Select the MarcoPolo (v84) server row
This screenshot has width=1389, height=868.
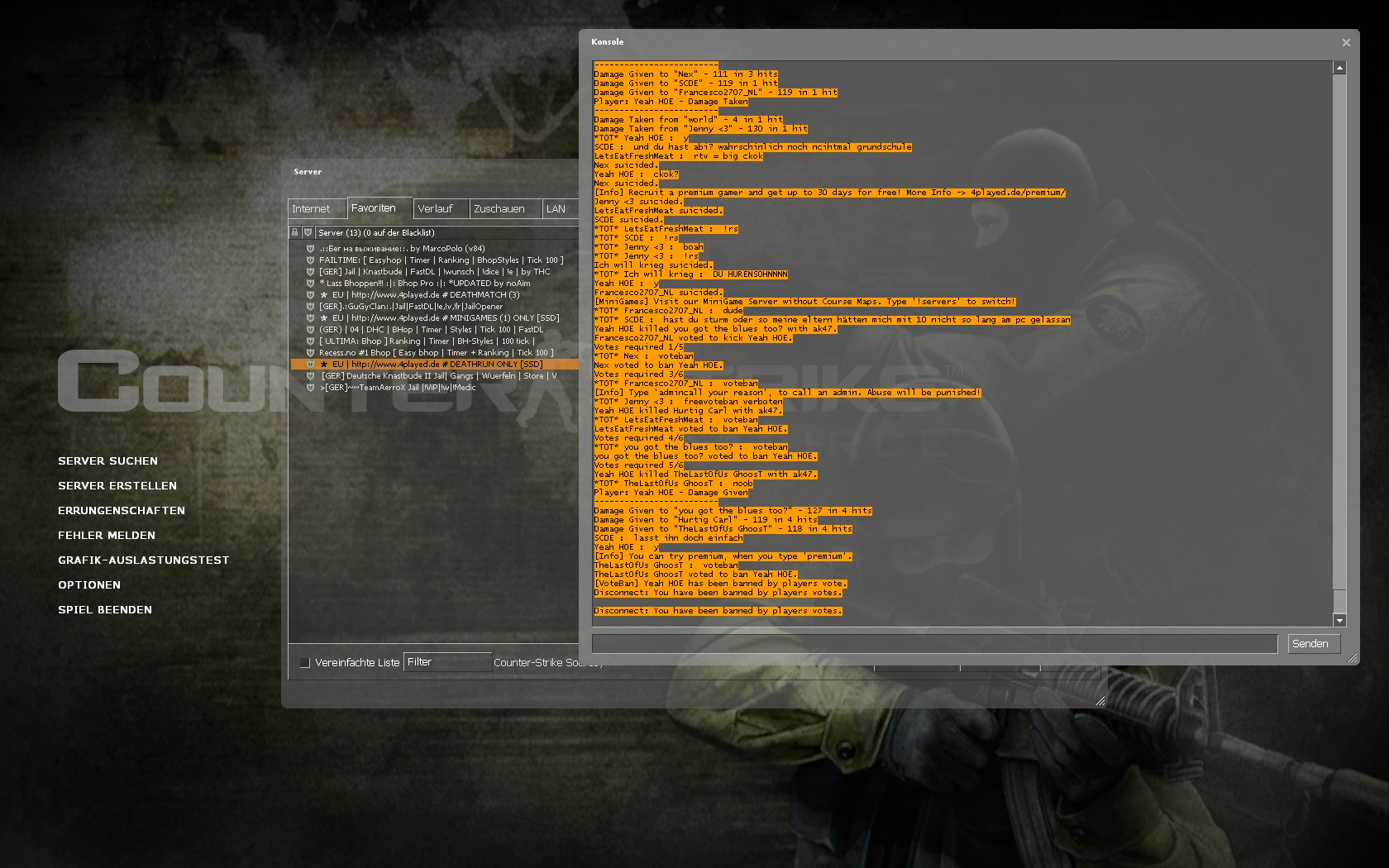[434, 248]
